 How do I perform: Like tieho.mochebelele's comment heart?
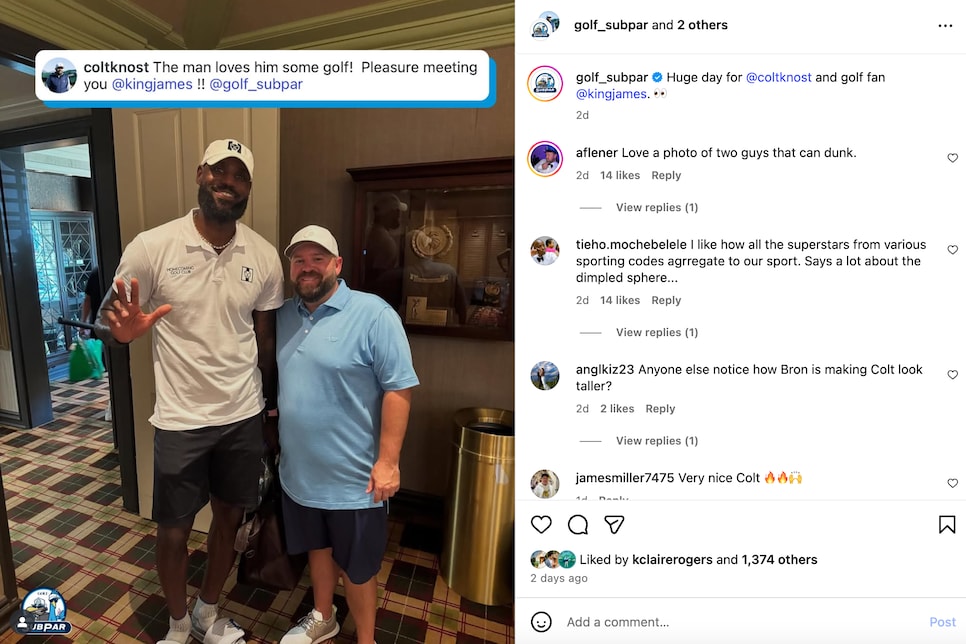pos(952,250)
